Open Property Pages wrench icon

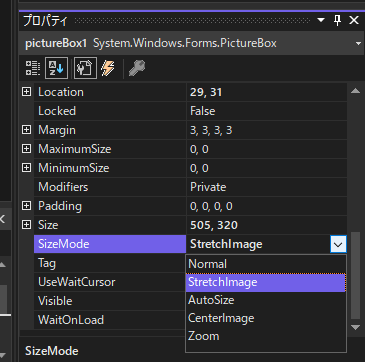point(137,68)
